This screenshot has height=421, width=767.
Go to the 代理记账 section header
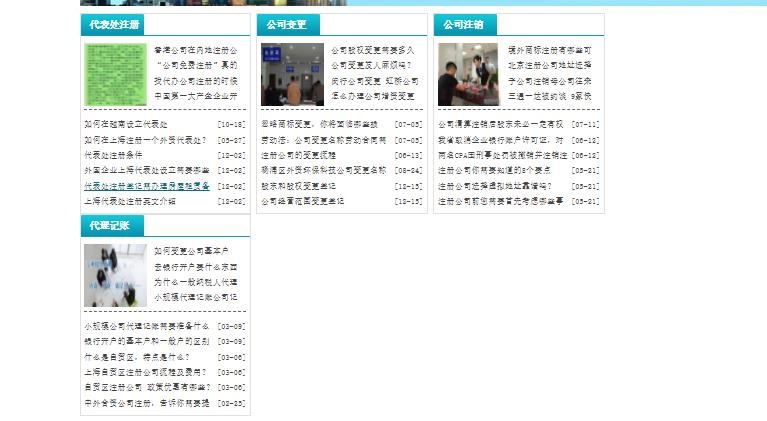[109, 226]
